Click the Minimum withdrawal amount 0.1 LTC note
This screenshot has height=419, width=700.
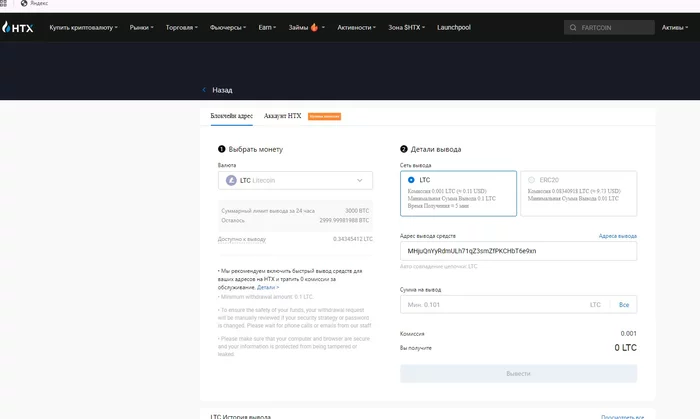tap(267, 297)
